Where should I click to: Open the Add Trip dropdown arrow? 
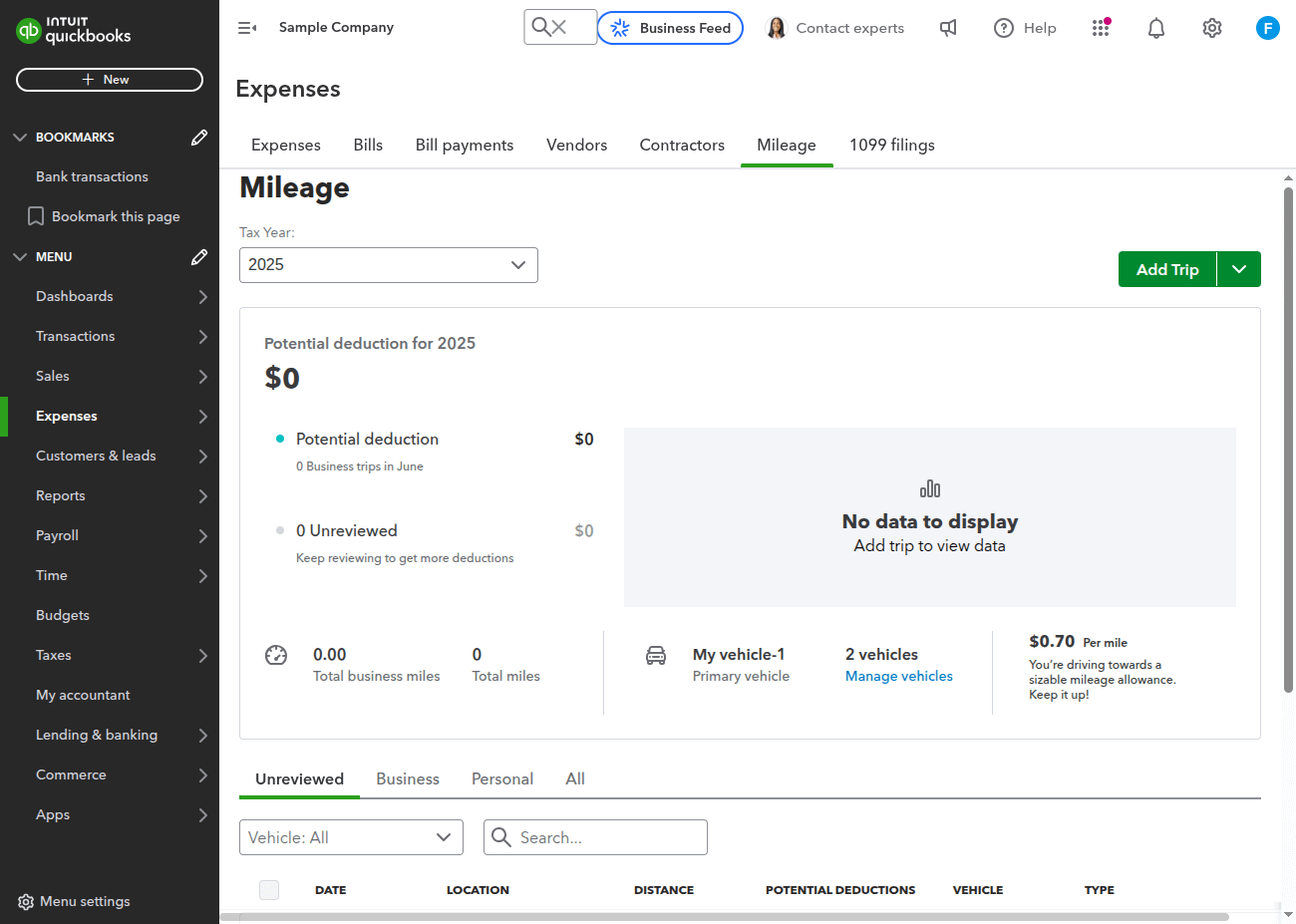(x=1239, y=269)
